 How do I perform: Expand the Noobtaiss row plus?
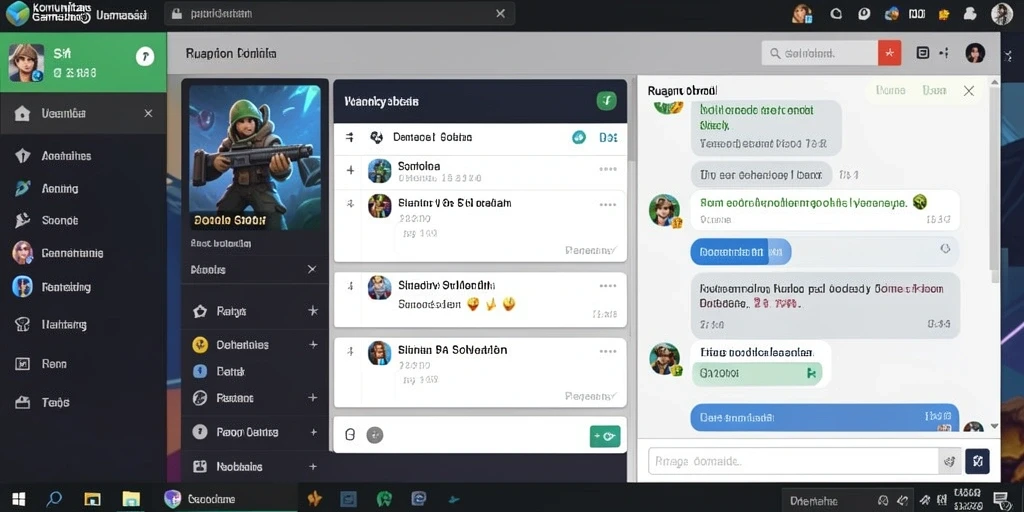coord(313,466)
